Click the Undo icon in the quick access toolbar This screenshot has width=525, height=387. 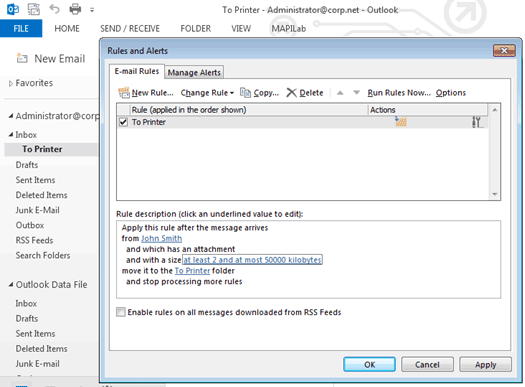click(x=54, y=9)
